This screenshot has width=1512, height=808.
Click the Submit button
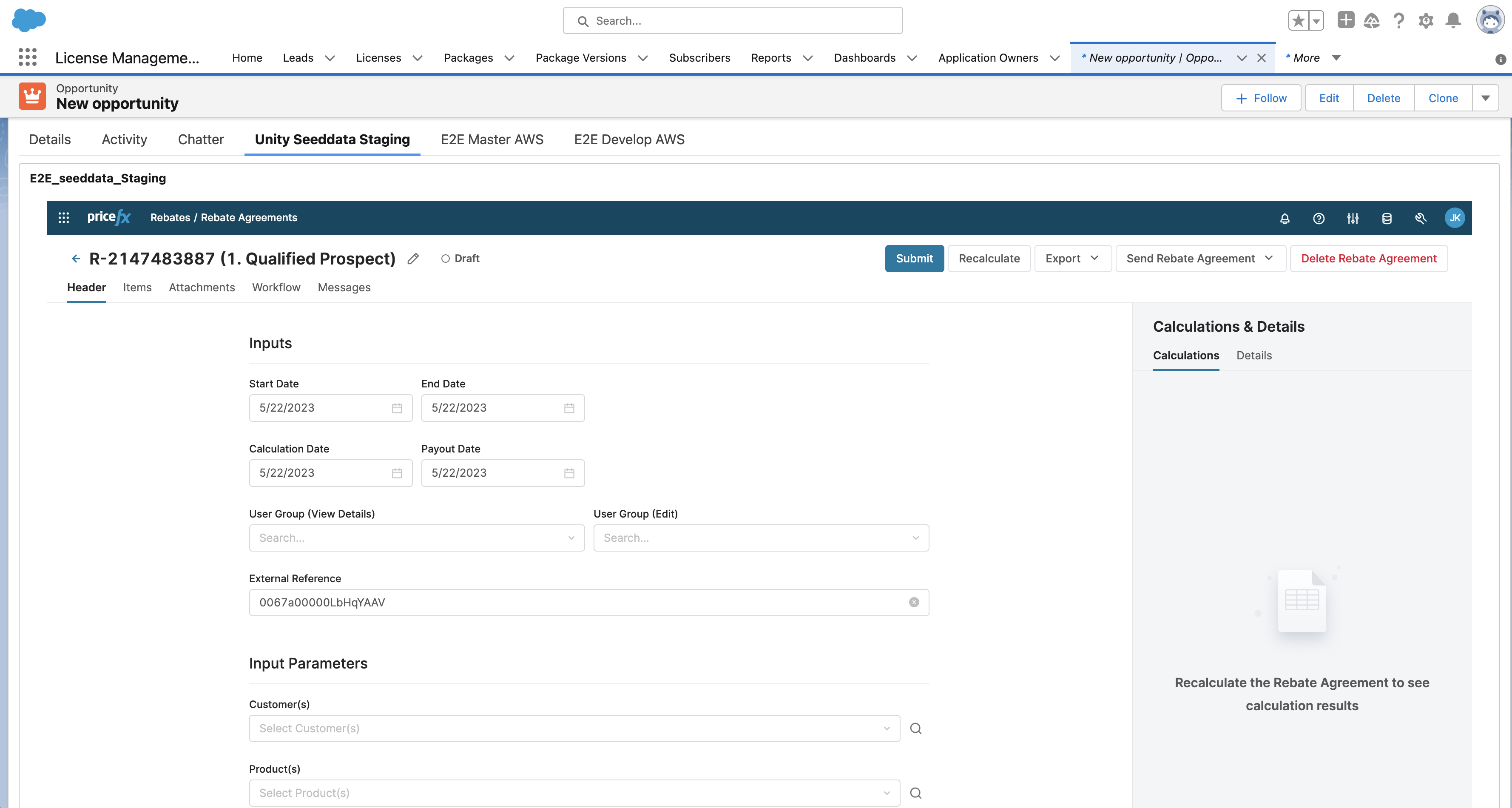point(914,259)
